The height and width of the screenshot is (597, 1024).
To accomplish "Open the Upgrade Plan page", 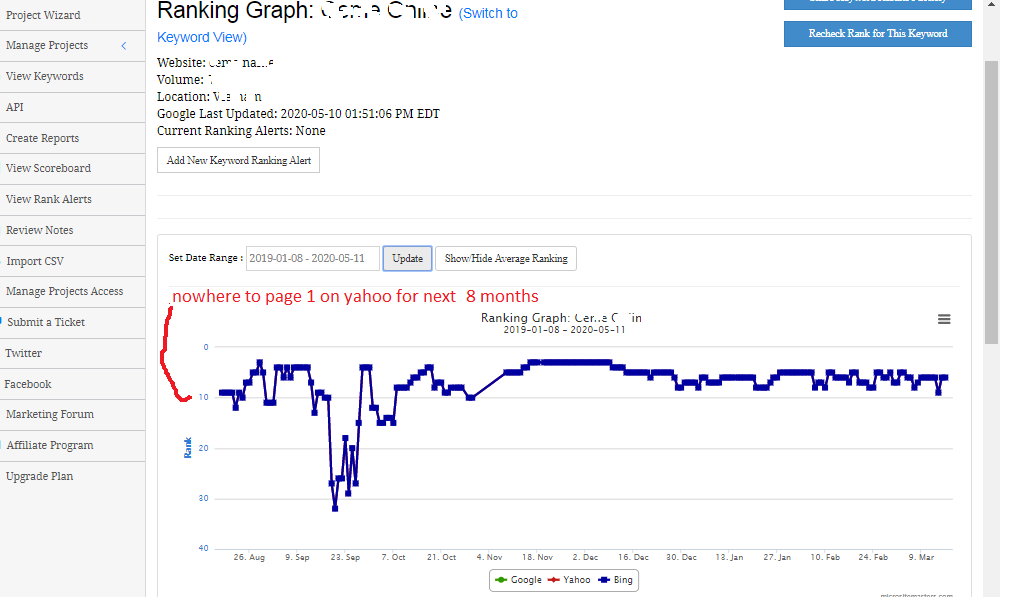I will [39, 476].
